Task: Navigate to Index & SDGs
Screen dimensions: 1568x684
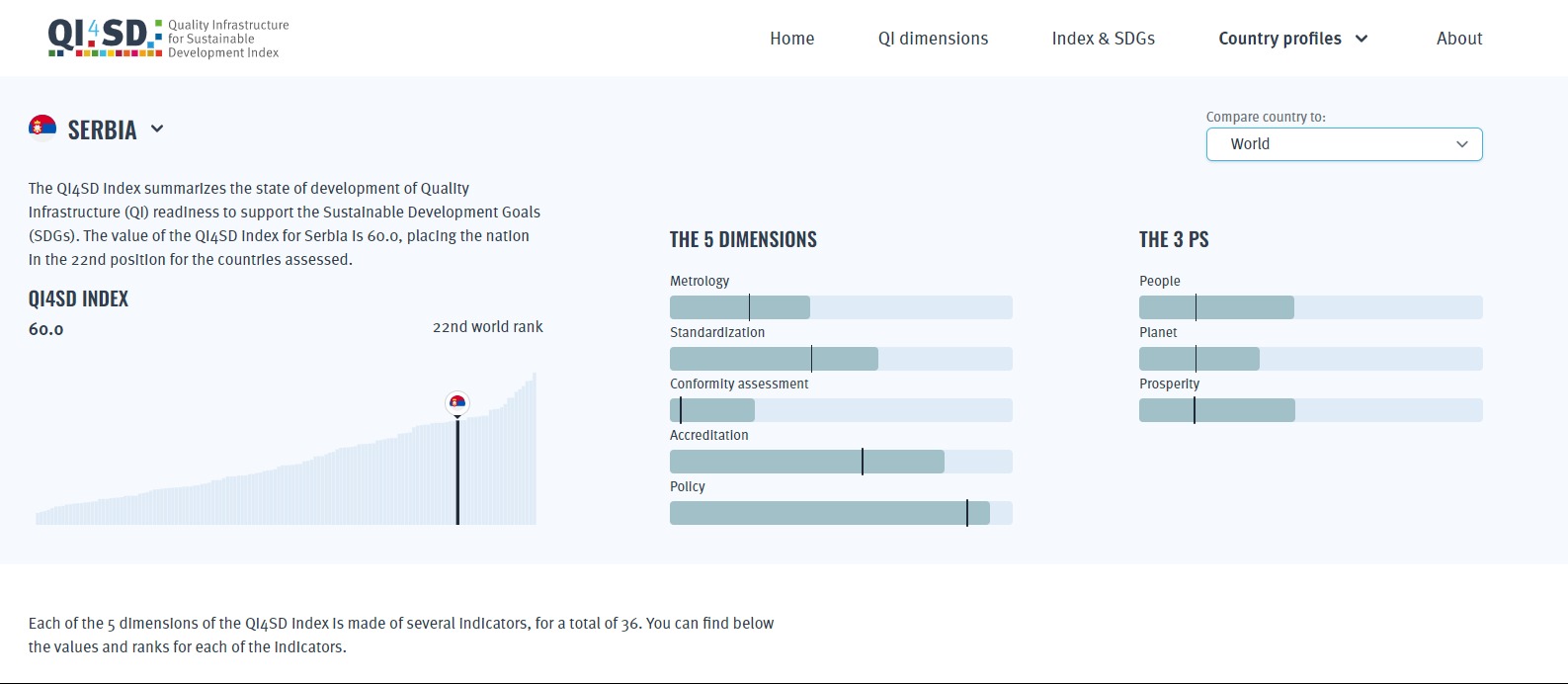Action: (1103, 39)
